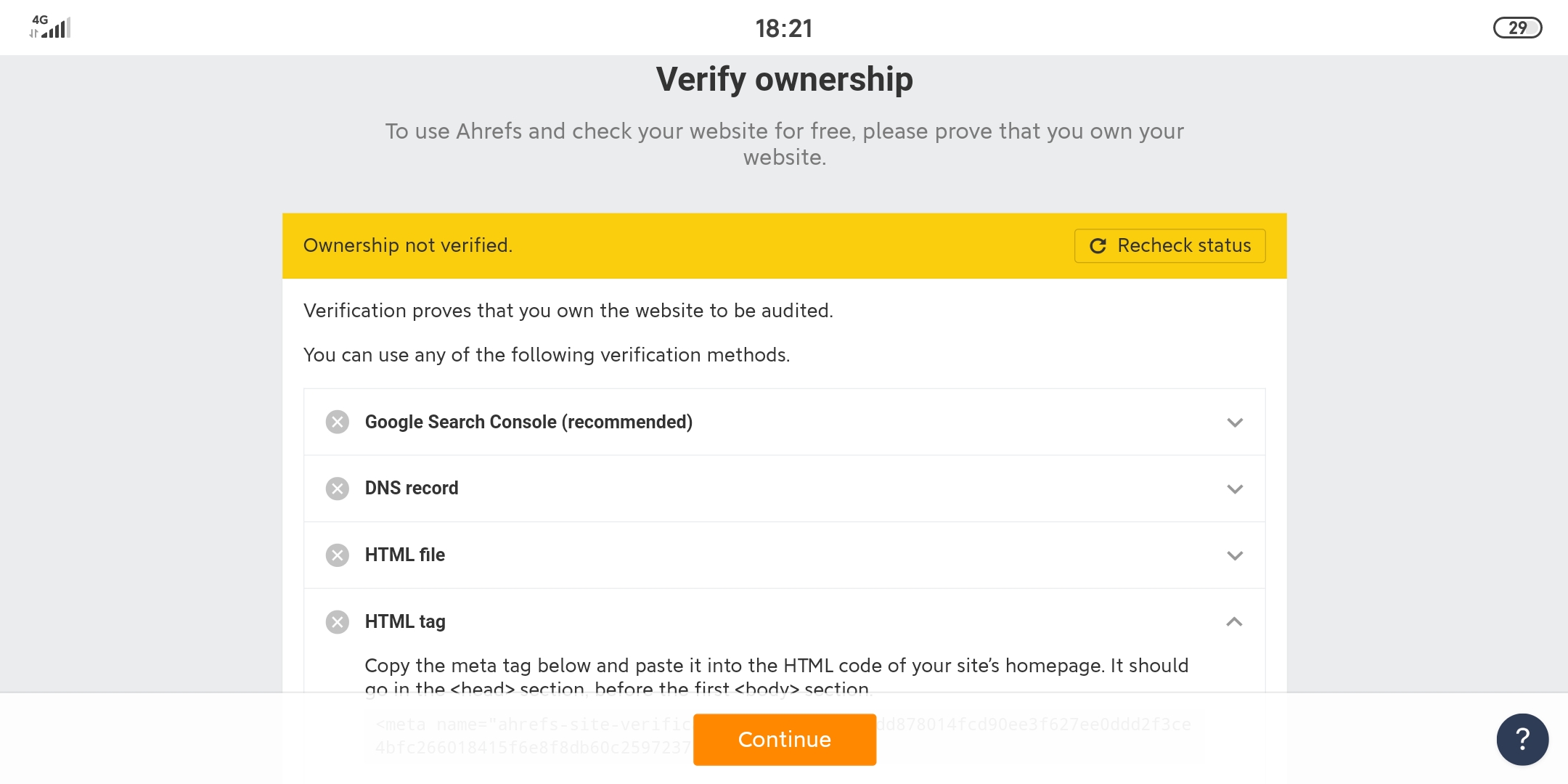This screenshot has width=1568, height=784.
Task: Tap the 4G signal strength icon
Action: (51, 28)
